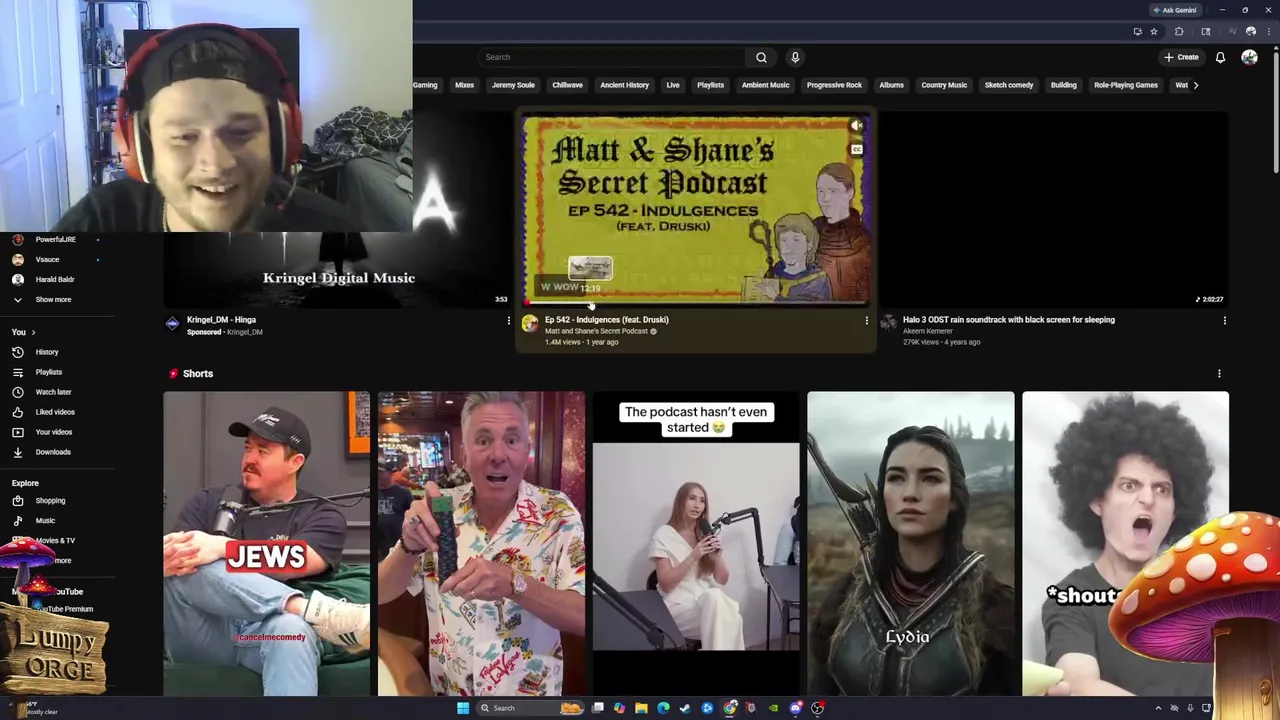Open more options for Kringel_DM ad
The height and width of the screenshot is (720, 1280).
click(x=508, y=321)
